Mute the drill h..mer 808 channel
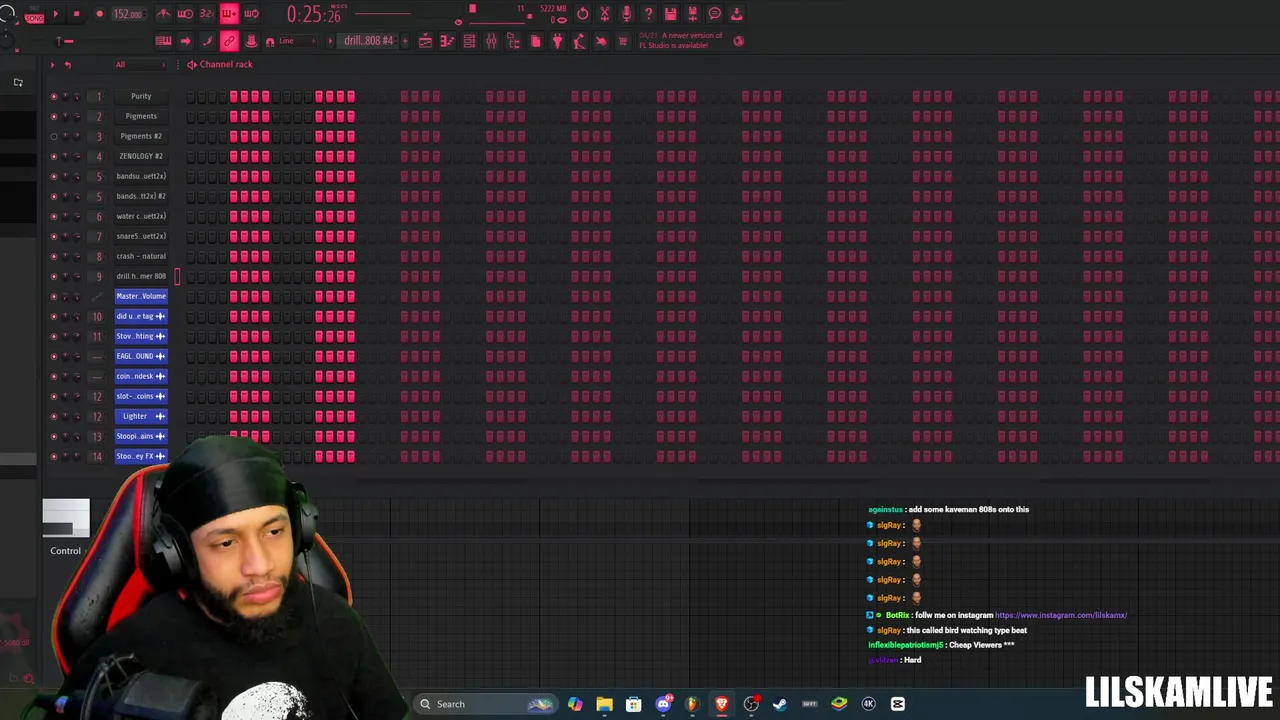This screenshot has width=1280, height=720. (x=54, y=276)
